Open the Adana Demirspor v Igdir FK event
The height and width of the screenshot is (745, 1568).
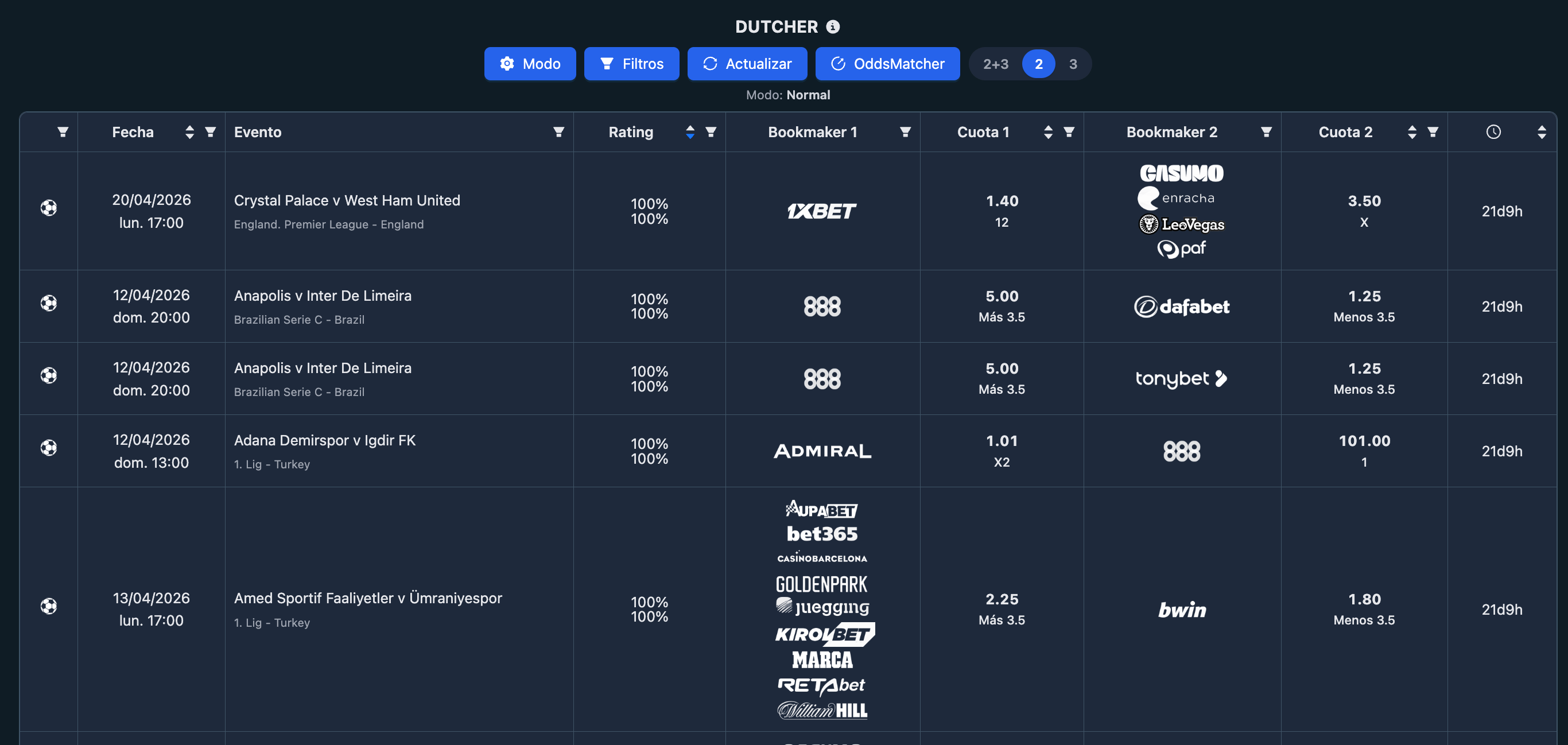coord(324,440)
